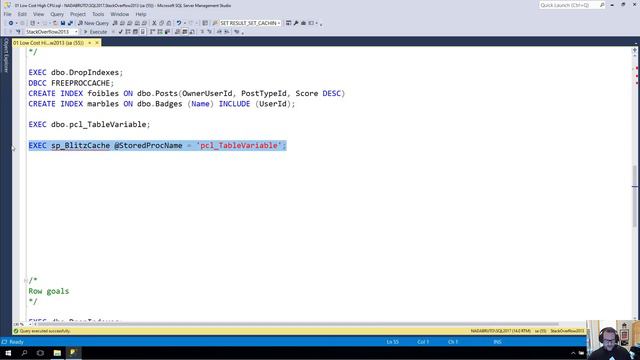Uncomment selected lines icon
Screen dimensions: 640x360
coord(209,32)
